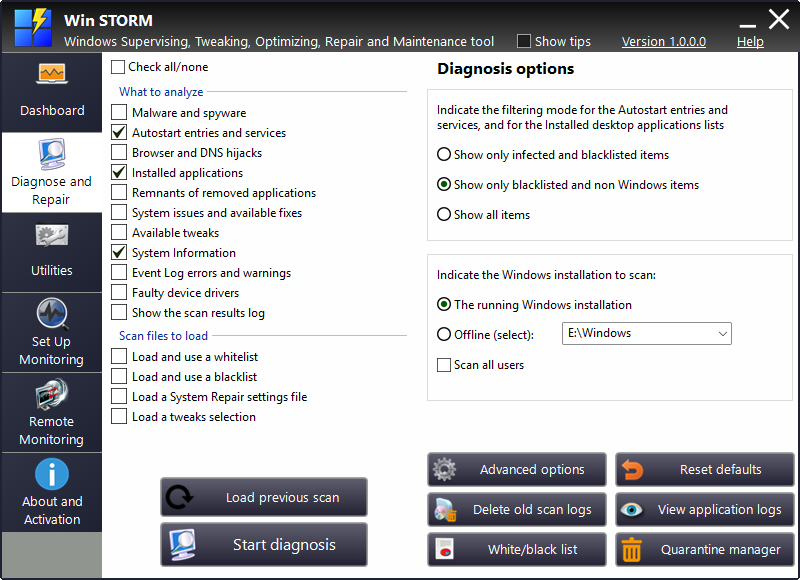The width and height of the screenshot is (800, 580).
Task: Select the Diagnose and Repair tab label
Action: pyautogui.click(x=52, y=190)
